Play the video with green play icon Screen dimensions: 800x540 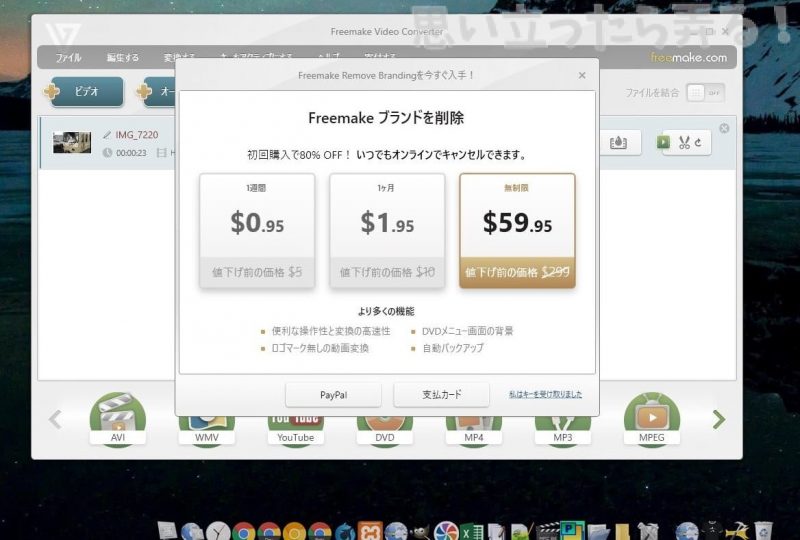663,142
